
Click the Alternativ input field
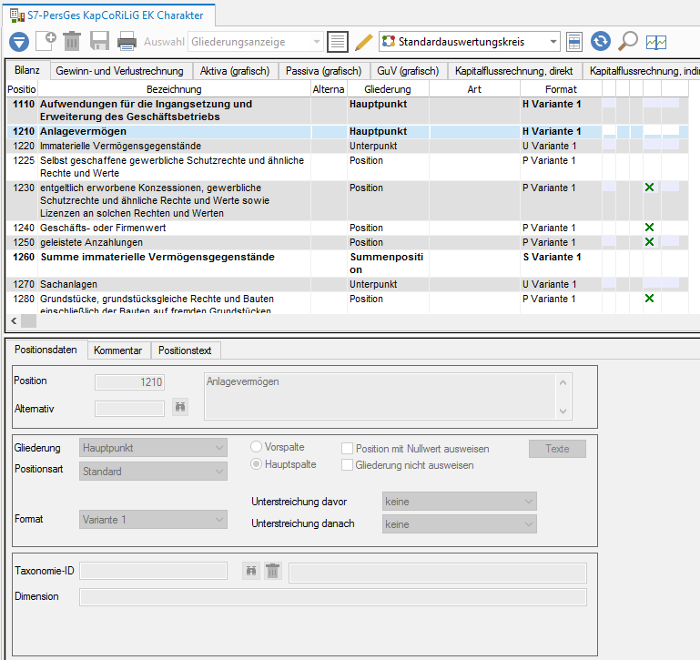point(129,408)
